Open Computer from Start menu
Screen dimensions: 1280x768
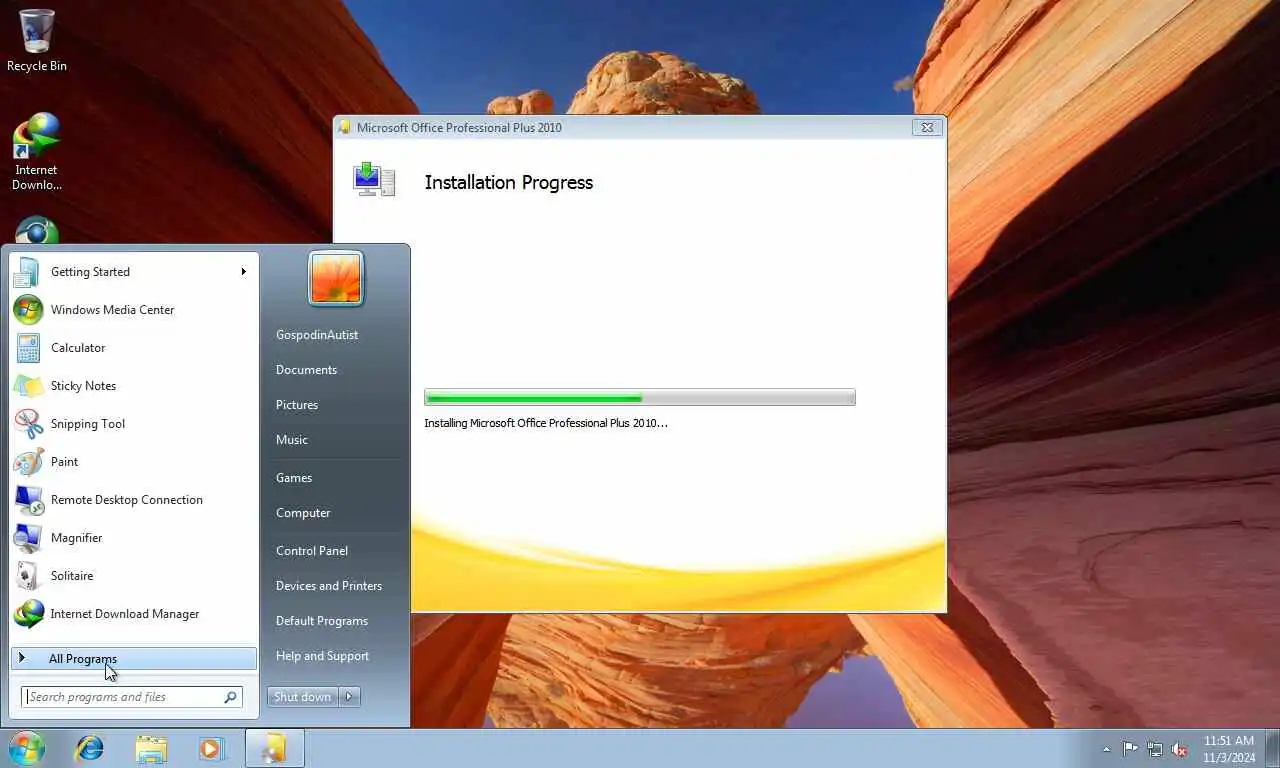tap(303, 513)
